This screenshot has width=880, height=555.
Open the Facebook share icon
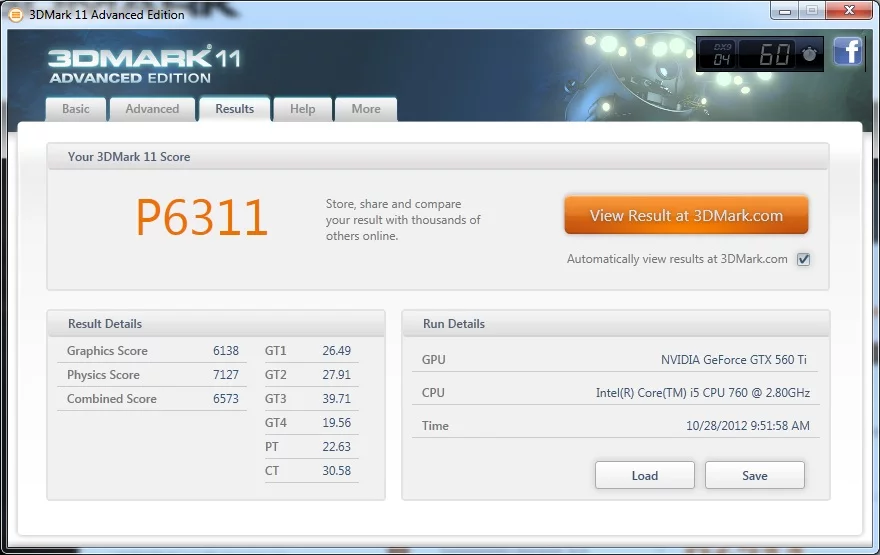pos(847,52)
